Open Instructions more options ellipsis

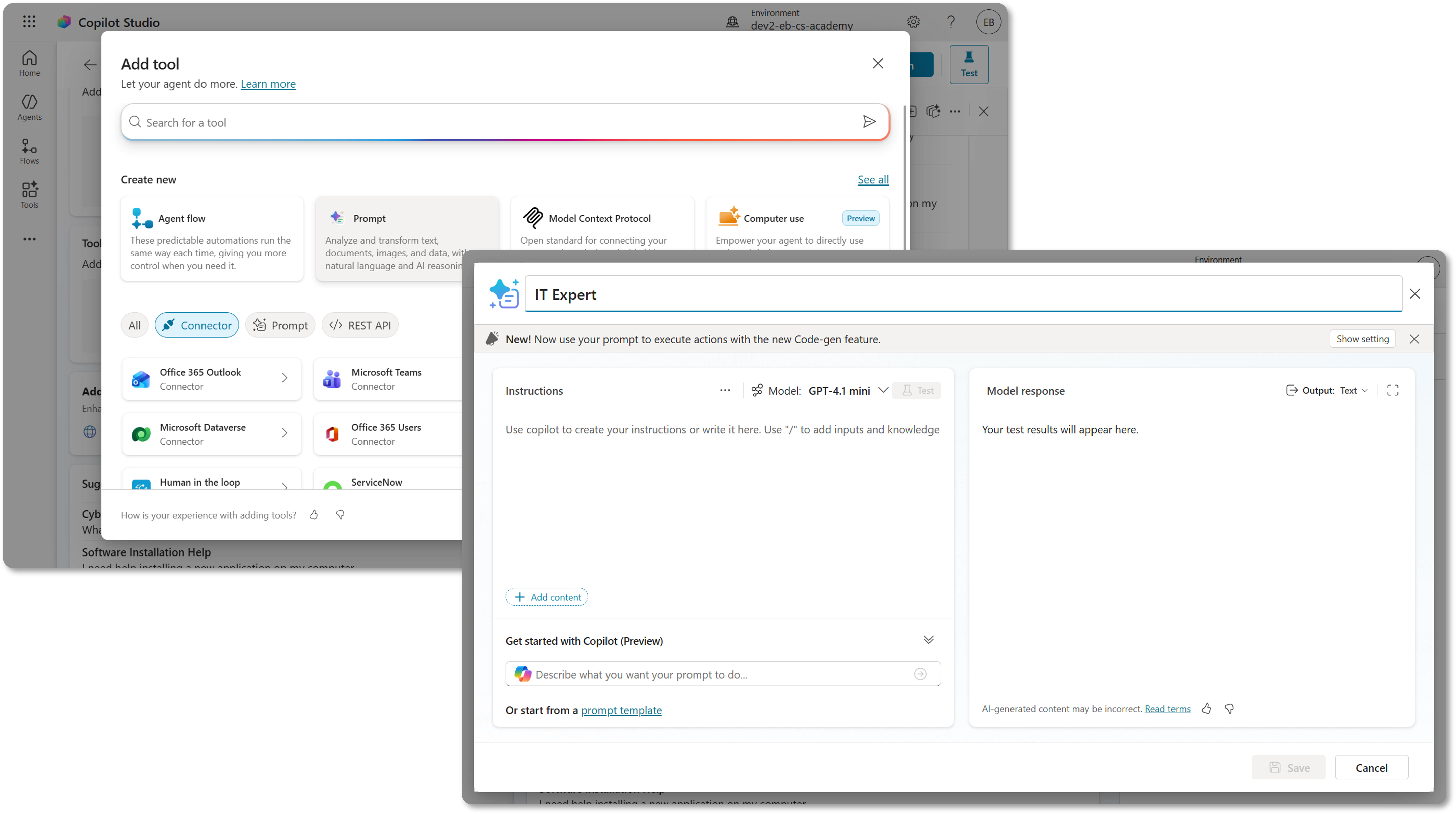point(725,391)
